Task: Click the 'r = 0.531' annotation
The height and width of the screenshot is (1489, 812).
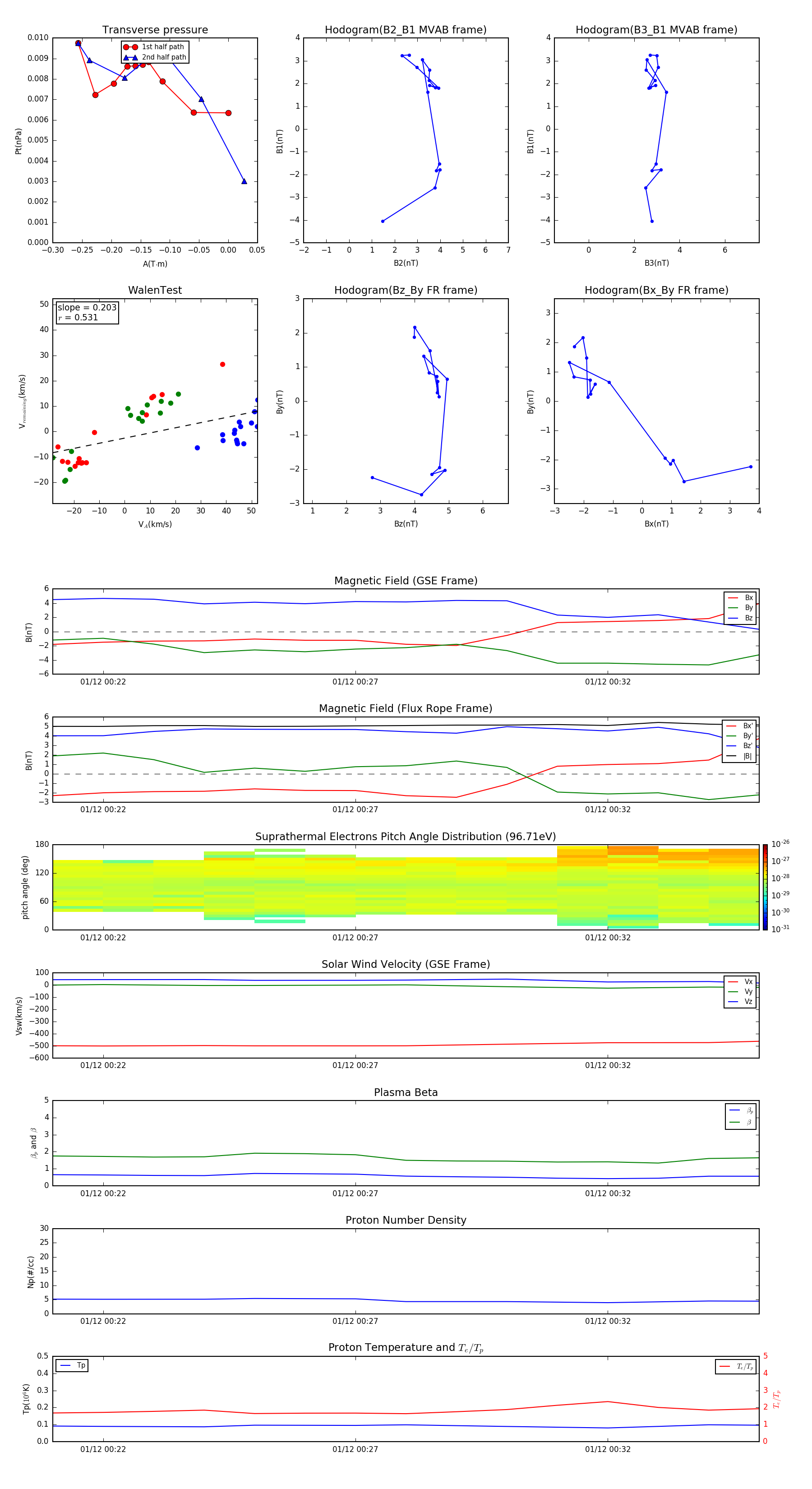Action: (78, 317)
